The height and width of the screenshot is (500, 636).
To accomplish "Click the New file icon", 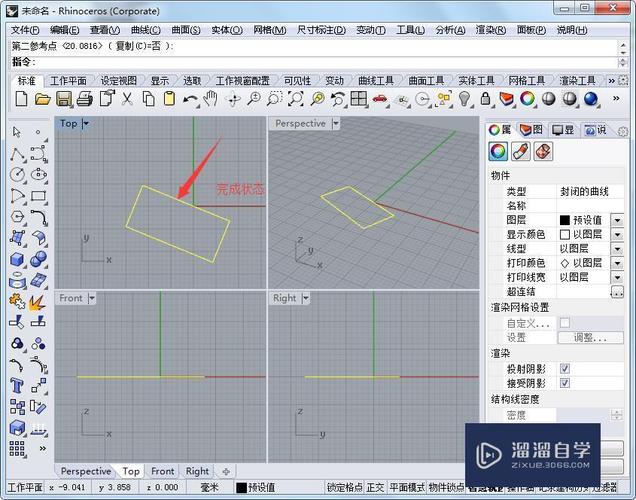I will click(x=21, y=99).
